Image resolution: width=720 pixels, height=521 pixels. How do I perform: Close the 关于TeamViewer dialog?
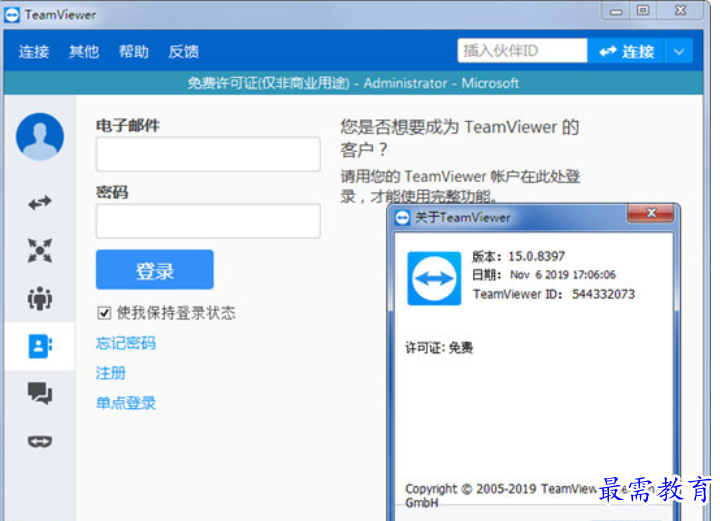click(651, 213)
